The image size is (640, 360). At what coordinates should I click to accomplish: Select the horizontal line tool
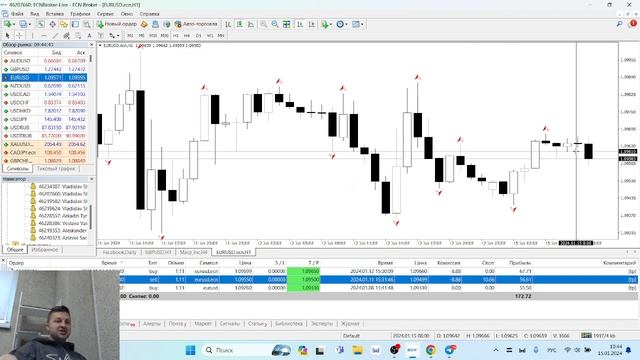[x=44, y=36]
